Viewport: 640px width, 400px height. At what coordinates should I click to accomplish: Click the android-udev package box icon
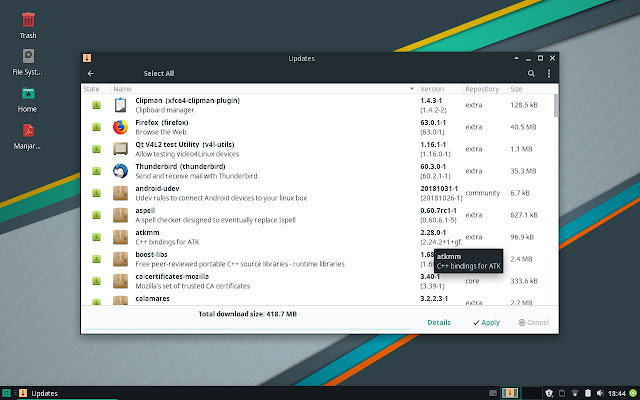click(x=120, y=193)
